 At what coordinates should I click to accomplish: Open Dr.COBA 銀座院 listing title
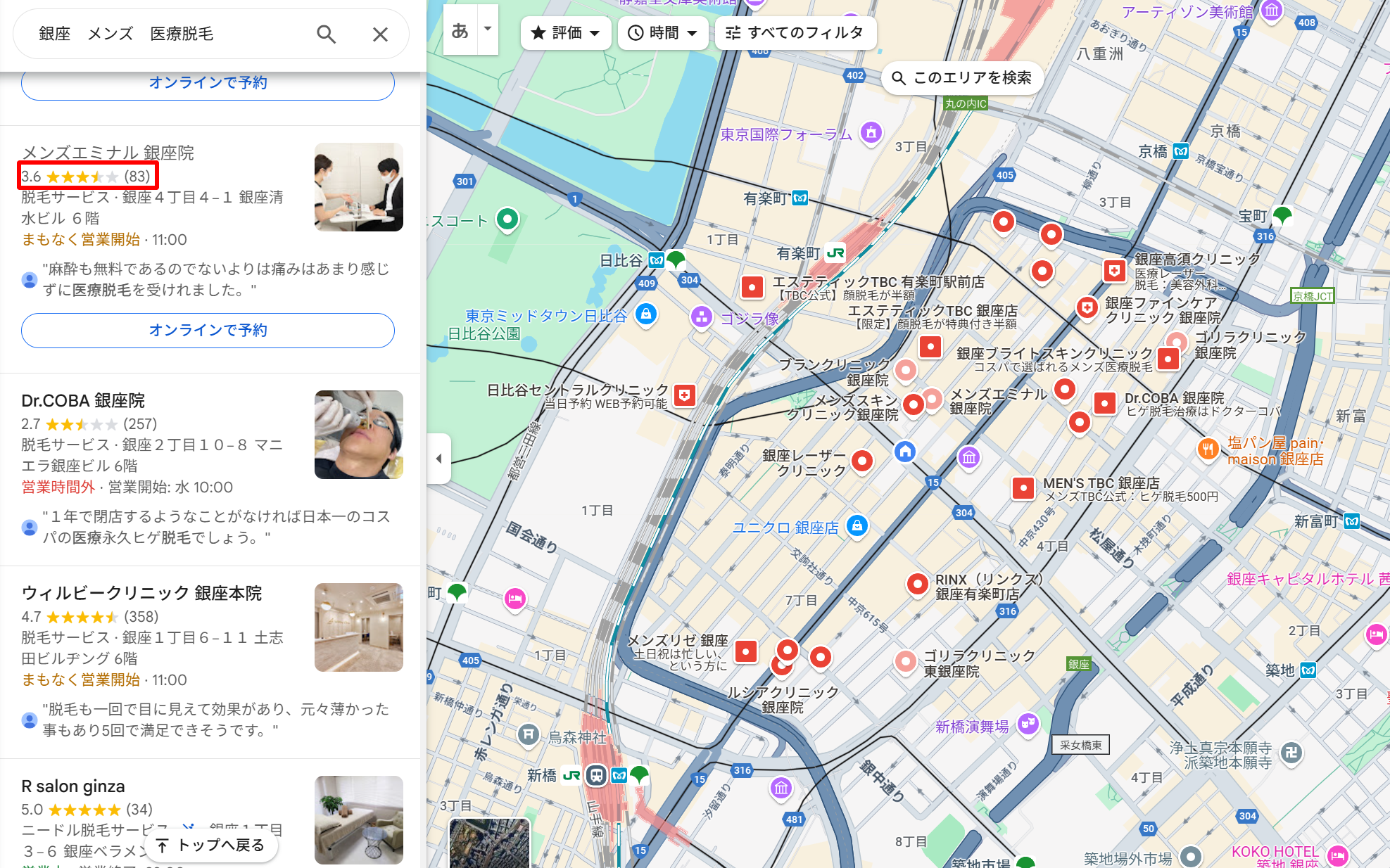point(83,401)
